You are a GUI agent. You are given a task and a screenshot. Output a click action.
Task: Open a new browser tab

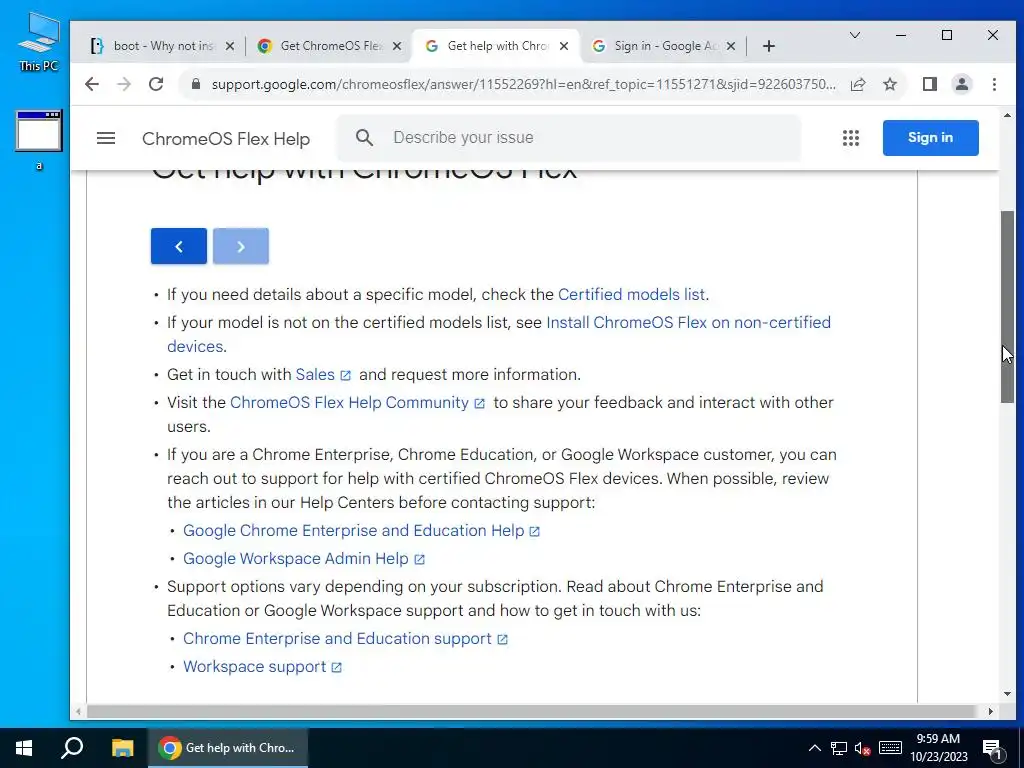click(x=769, y=46)
